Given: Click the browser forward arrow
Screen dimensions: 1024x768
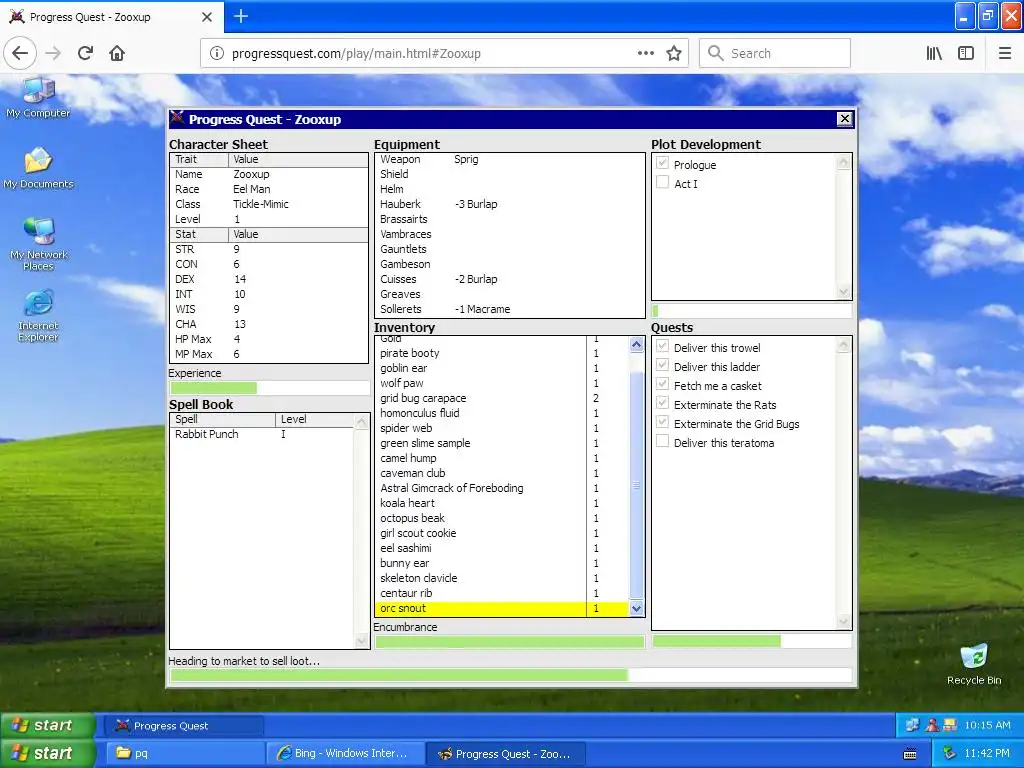Looking at the screenshot, I should [x=54, y=53].
